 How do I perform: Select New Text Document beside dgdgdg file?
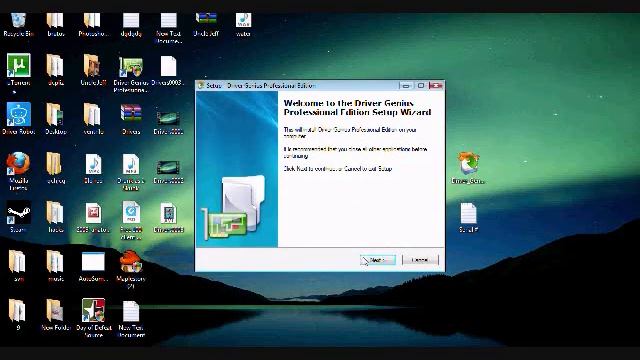[x=168, y=28]
